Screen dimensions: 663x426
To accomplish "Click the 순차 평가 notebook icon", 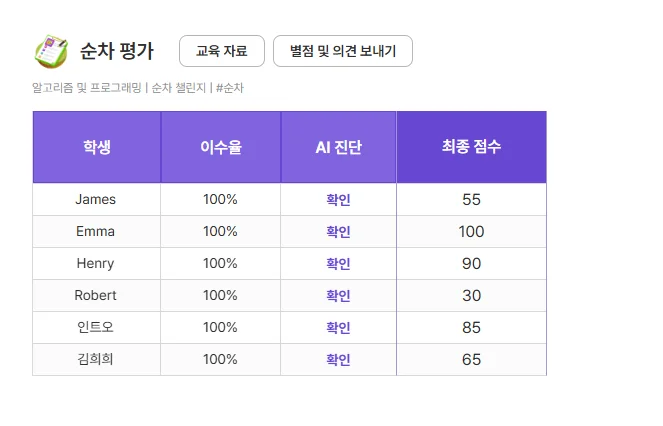I will (49, 51).
